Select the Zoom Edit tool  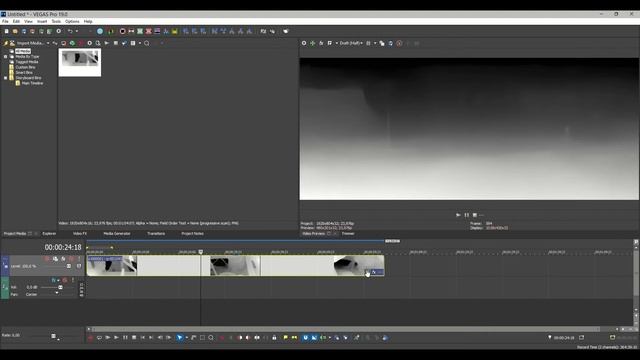click(x=211, y=338)
